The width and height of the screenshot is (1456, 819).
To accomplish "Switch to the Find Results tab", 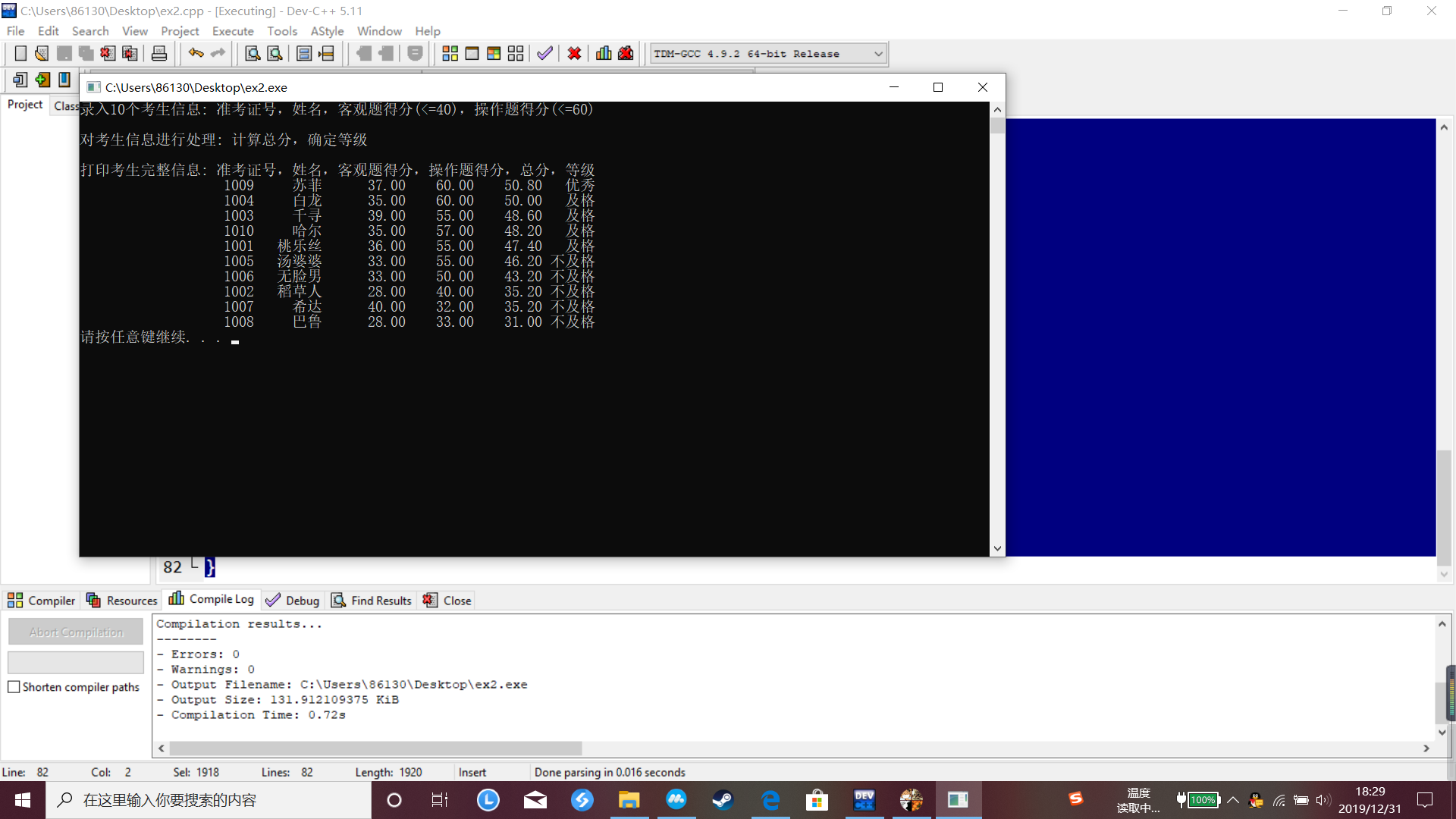I will pyautogui.click(x=372, y=601).
